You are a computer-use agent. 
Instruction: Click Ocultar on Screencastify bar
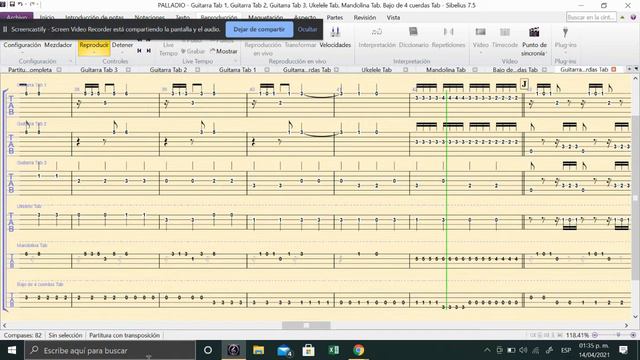click(307, 29)
